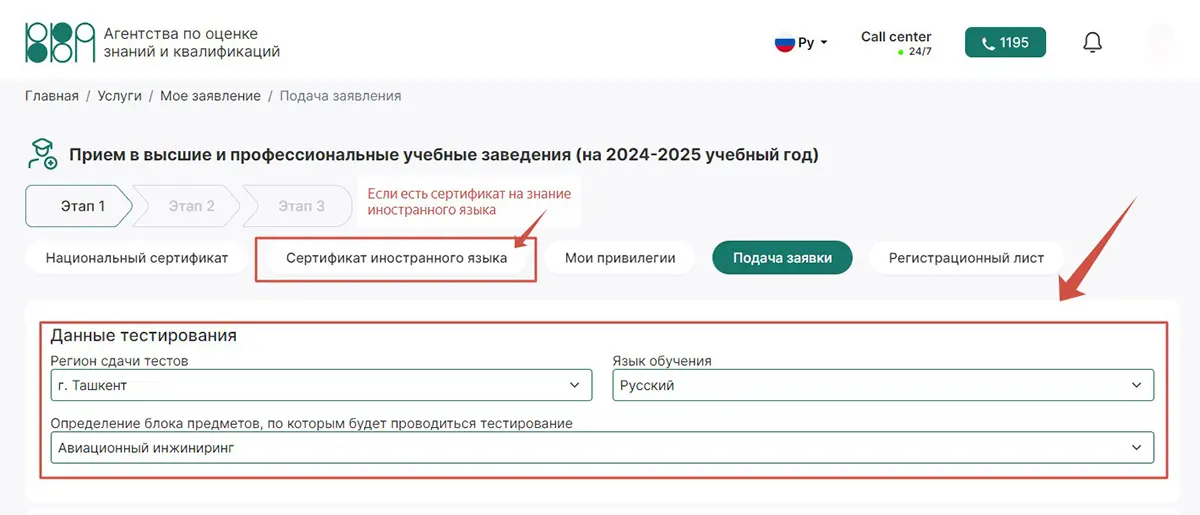
Task: Select the Подача заявки tab
Action: 781,258
